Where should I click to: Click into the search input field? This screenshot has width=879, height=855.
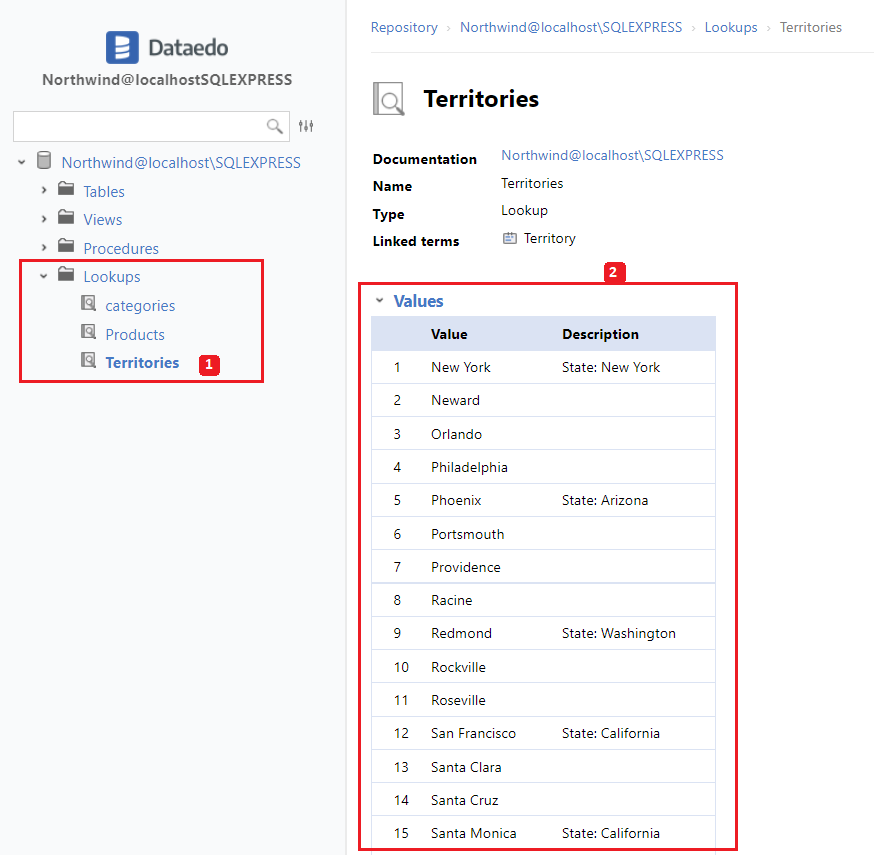point(138,126)
